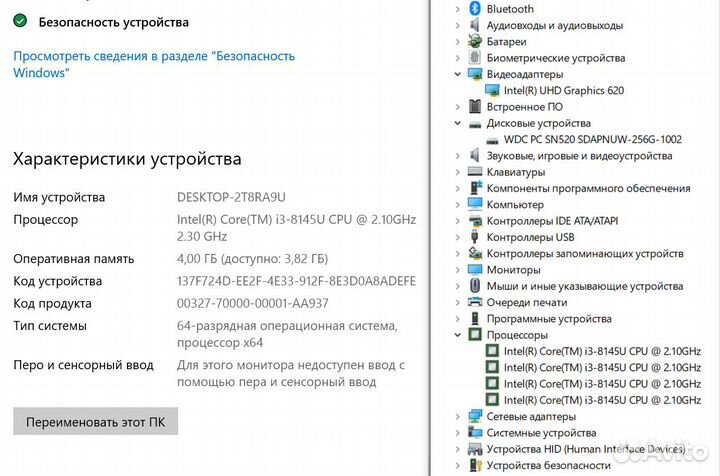Click the green Безопасность устройства checkmark icon
This screenshot has width=720, height=476.
coord(20,21)
